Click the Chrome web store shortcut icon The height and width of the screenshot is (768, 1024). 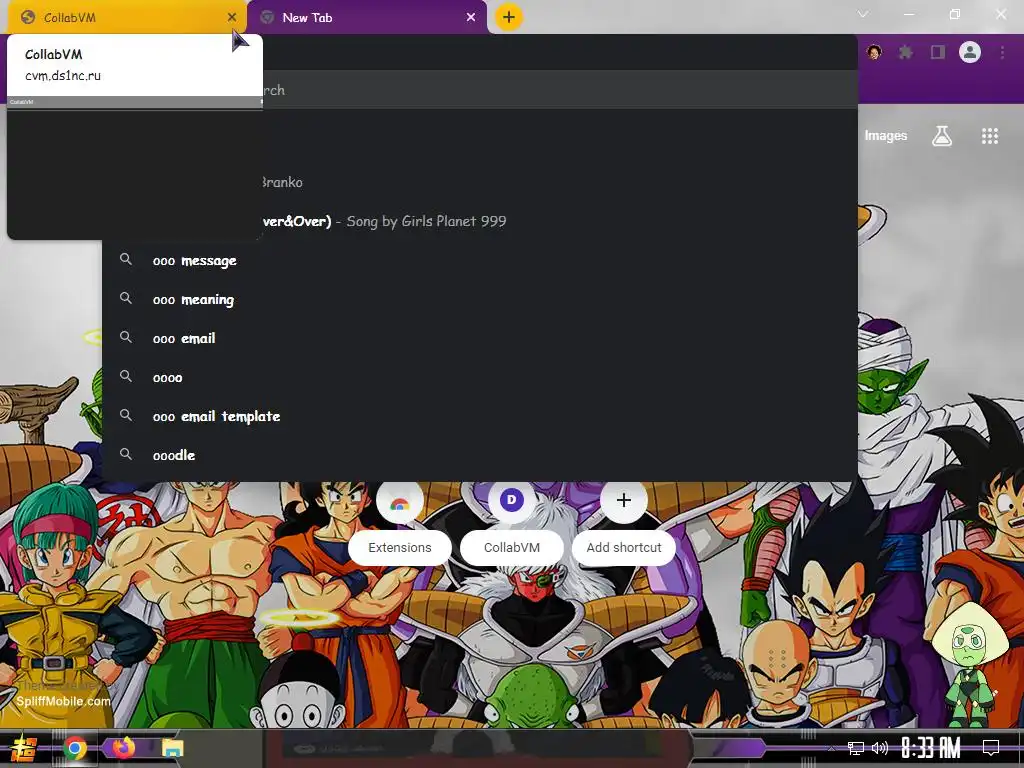[x=400, y=503]
